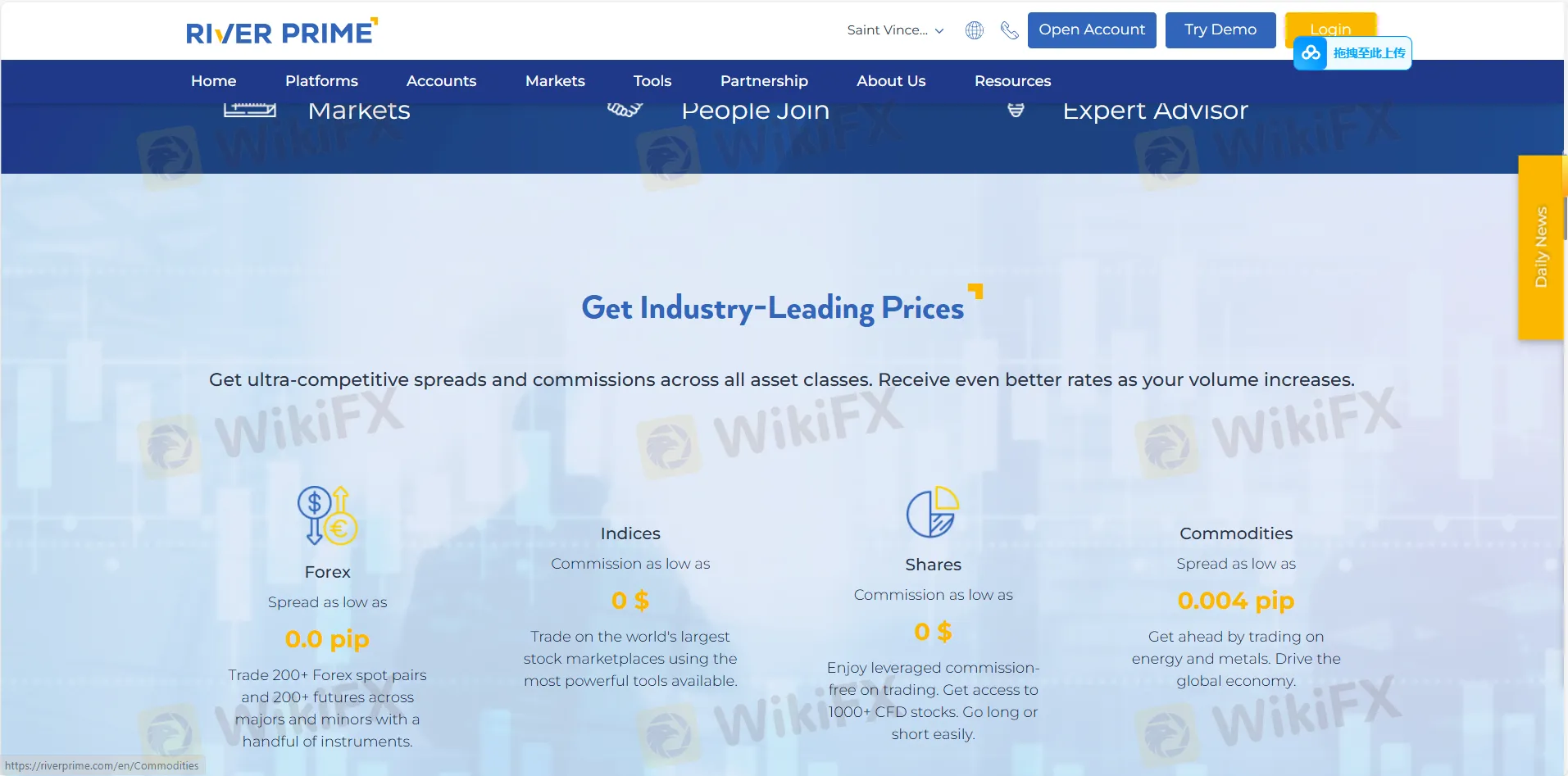Screen dimensions: 1568x776
Task: Open the Accounts navigation menu
Action: [x=441, y=81]
